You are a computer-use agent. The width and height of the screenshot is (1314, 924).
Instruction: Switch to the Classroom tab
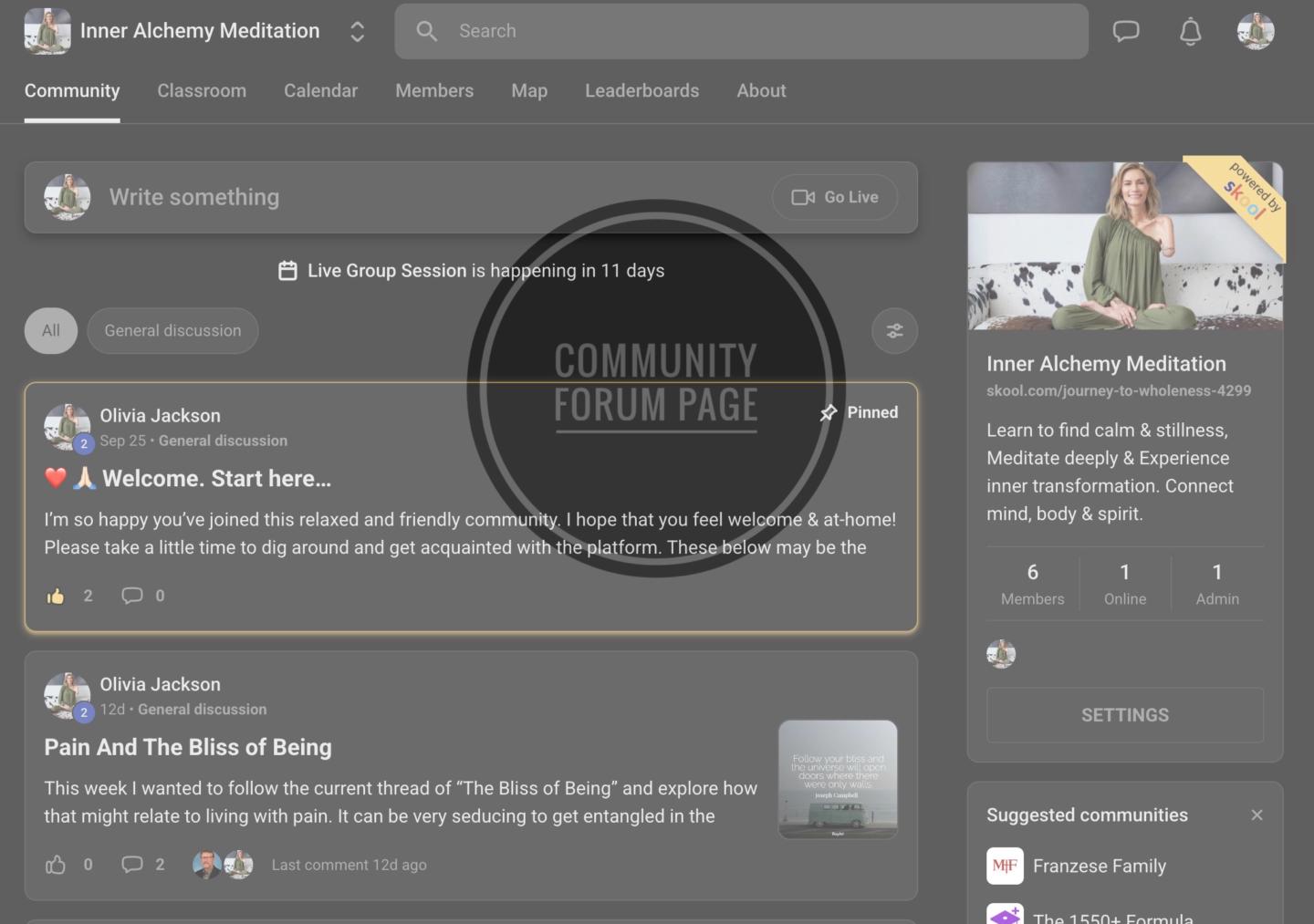pos(202,91)
